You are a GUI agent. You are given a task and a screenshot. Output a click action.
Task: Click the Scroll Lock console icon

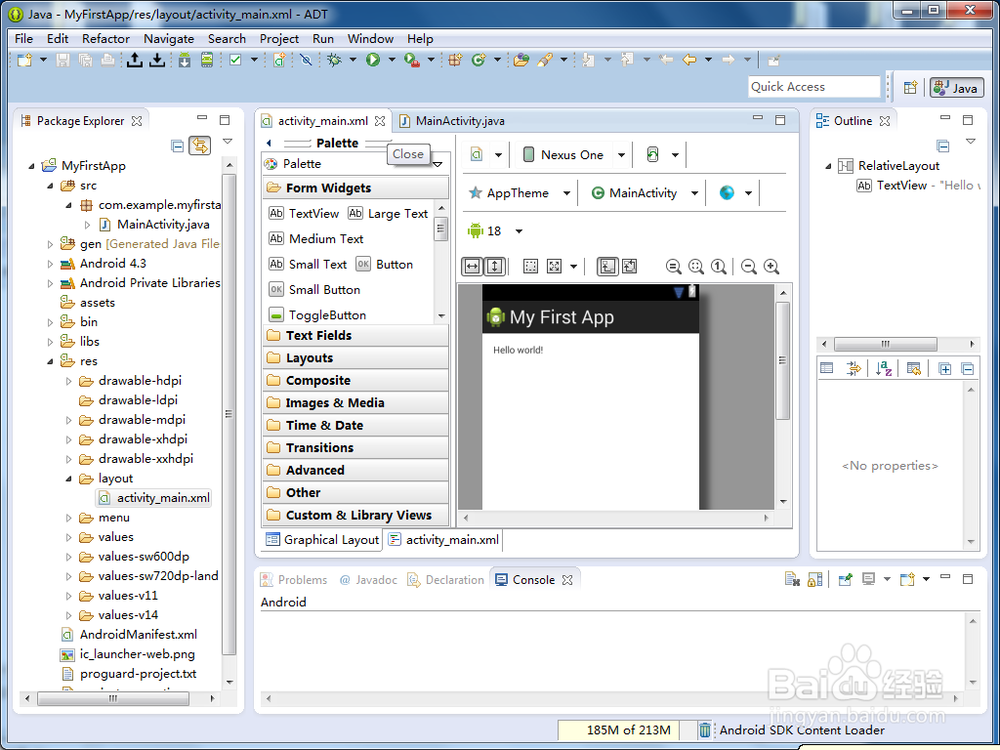coord(814,579)
